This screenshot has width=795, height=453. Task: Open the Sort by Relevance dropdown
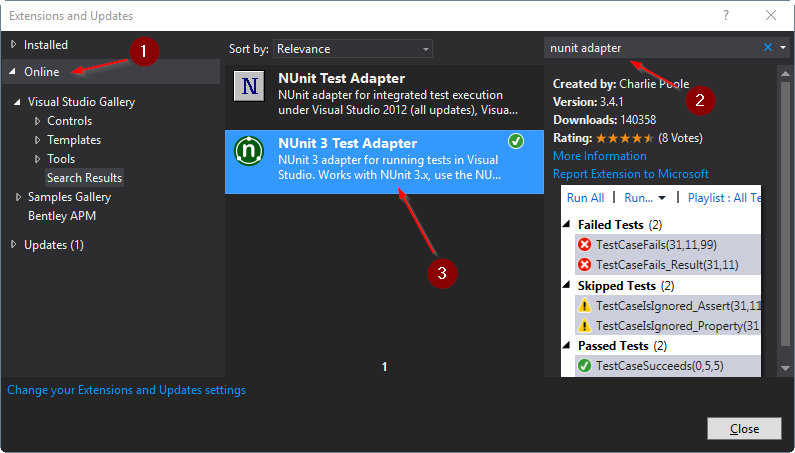352,49
